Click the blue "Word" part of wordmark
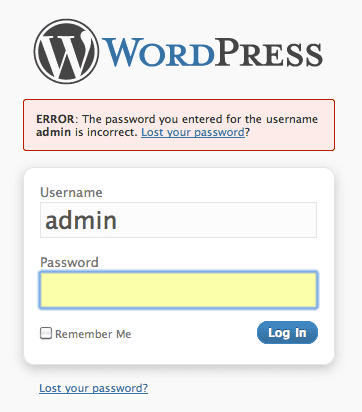362x412 pixels. point(158,52)
